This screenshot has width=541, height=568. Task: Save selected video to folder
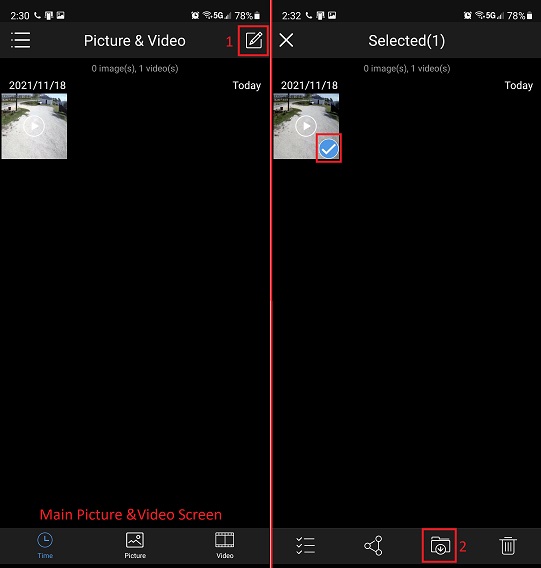point(440,545)
